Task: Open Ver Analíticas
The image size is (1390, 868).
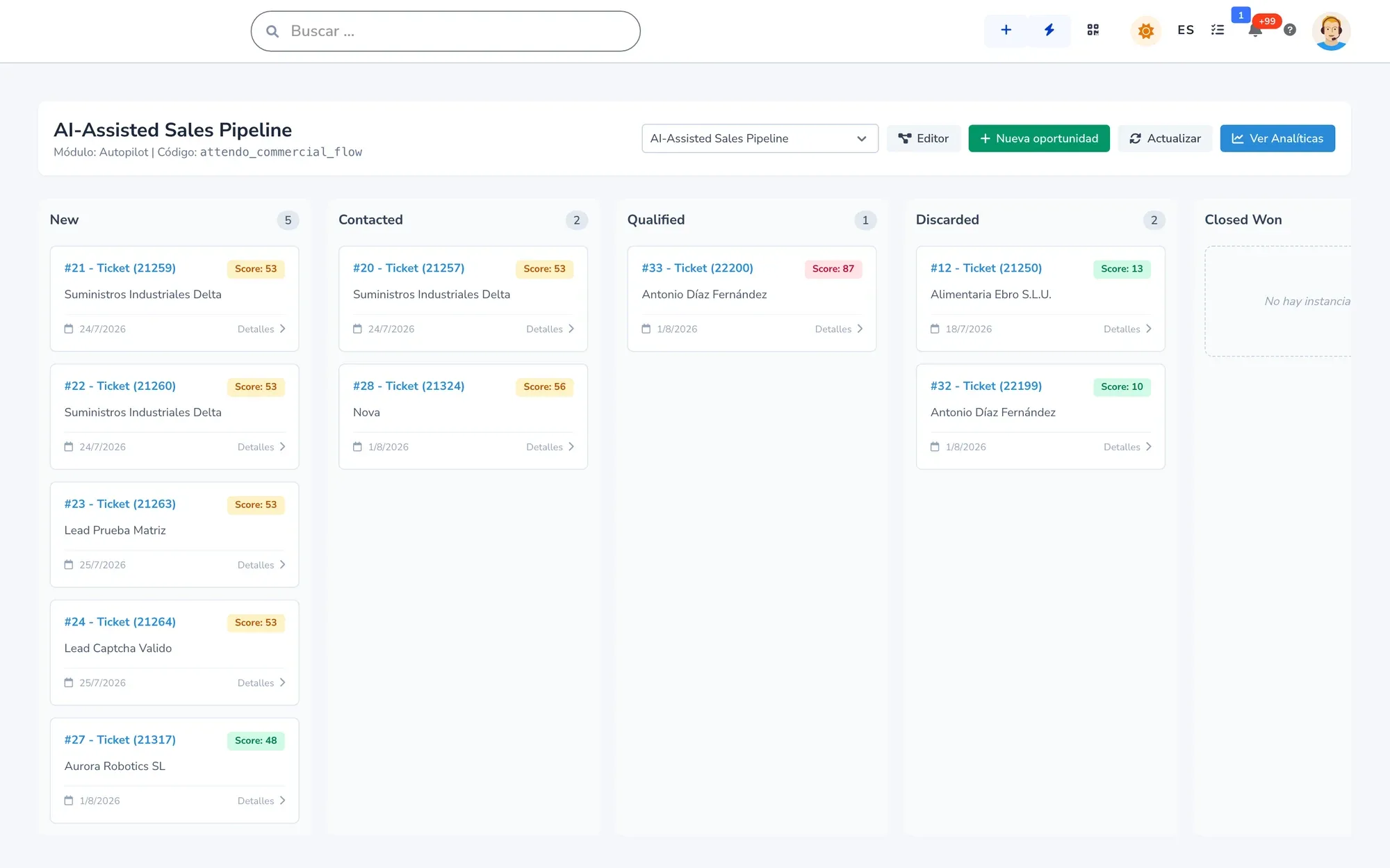Action: pyautogui.click(x=1277, y=138)
